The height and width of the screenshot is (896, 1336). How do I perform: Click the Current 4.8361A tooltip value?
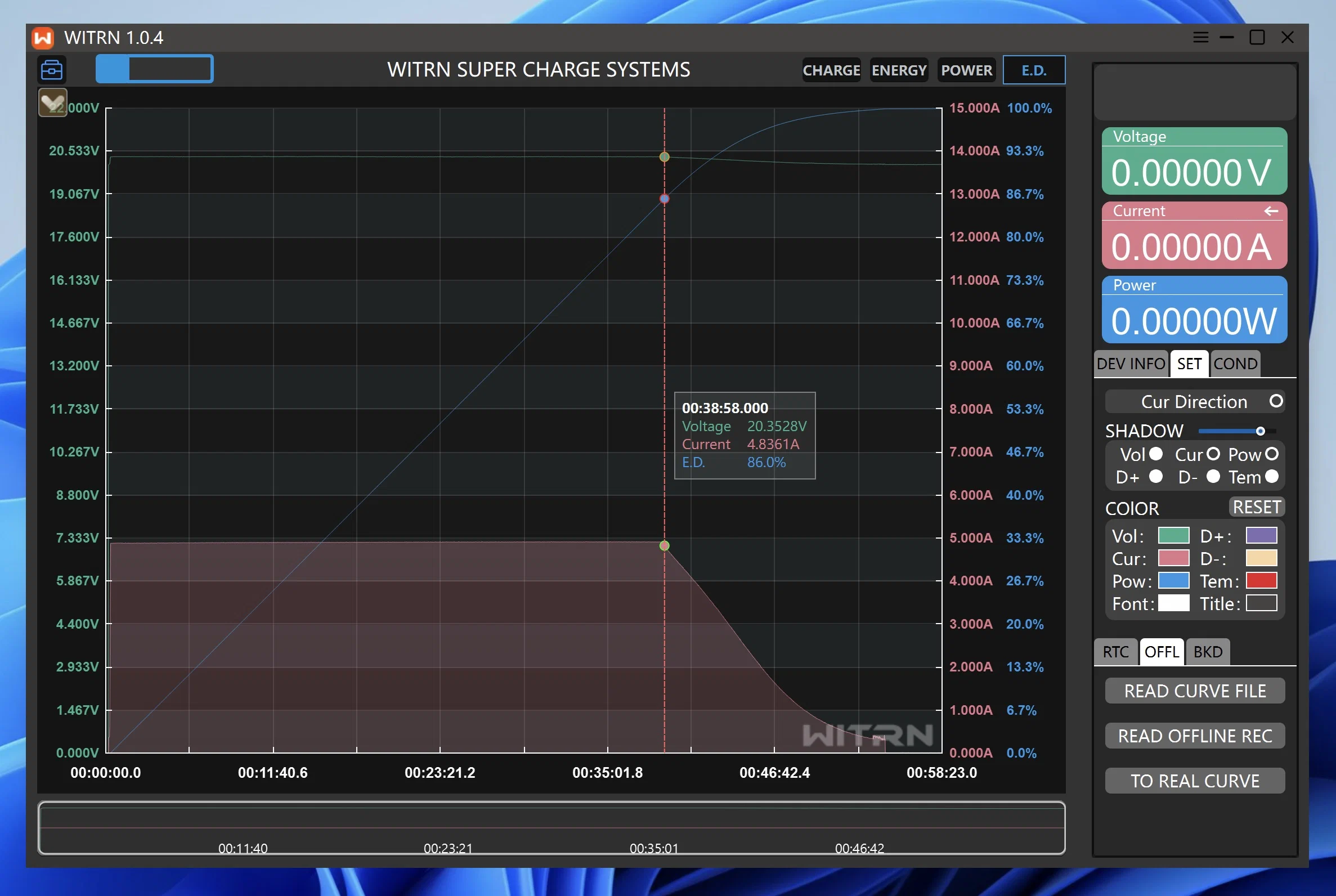[773, 444]
